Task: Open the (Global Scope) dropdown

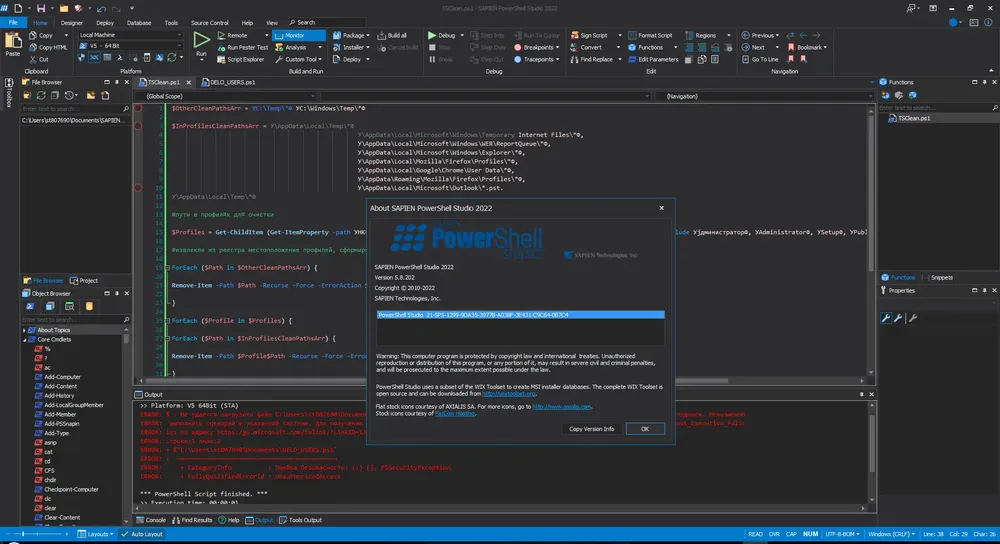Action: pos(228,96)
